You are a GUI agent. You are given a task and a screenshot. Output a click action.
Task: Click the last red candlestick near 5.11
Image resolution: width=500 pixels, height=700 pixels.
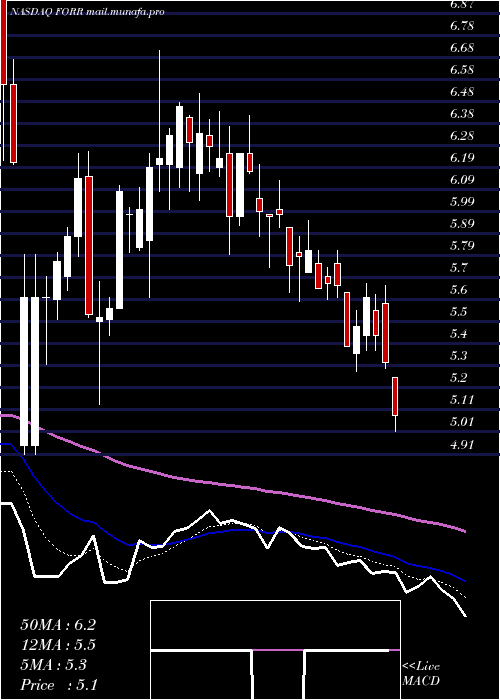tap(395, 396)
